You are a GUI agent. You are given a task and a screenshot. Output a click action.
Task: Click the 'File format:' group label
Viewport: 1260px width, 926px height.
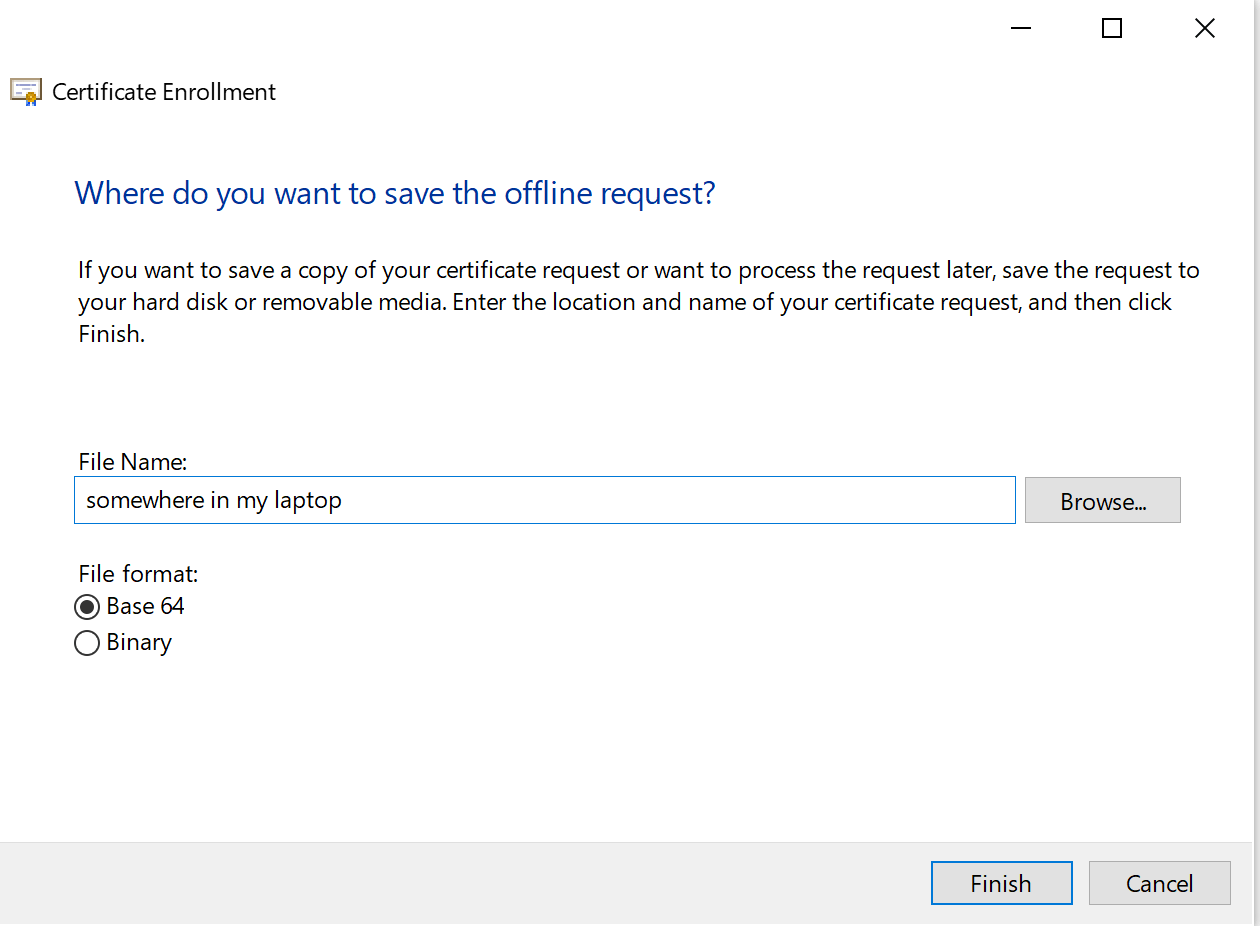point(138,574)
